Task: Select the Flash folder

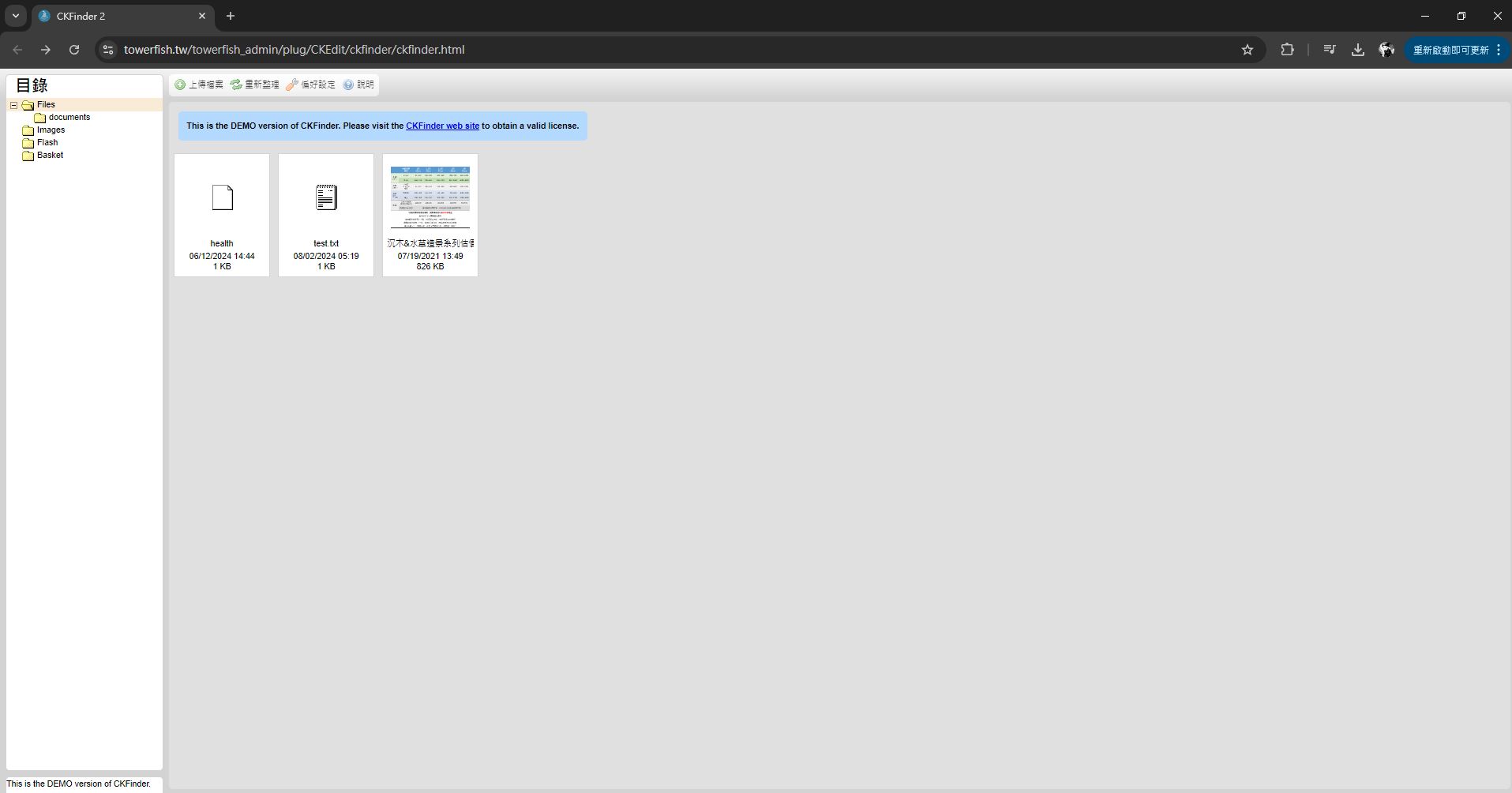Action: click(47, 142)
